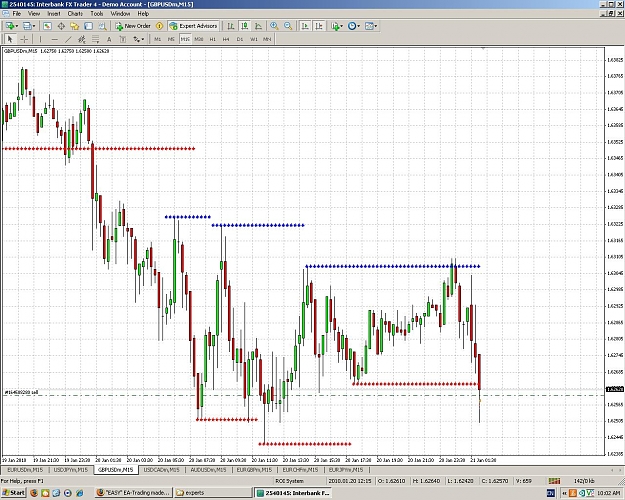
Task: Click the connection status bars indicator
Action: 554,481
